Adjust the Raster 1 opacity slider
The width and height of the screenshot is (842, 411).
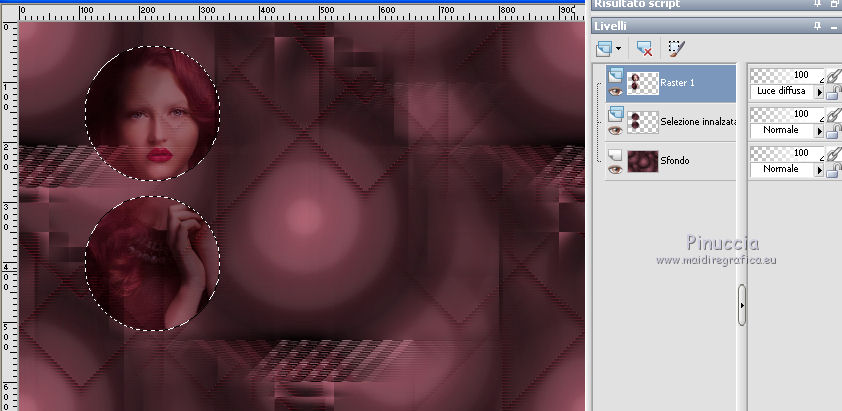[x=787, y=75]
